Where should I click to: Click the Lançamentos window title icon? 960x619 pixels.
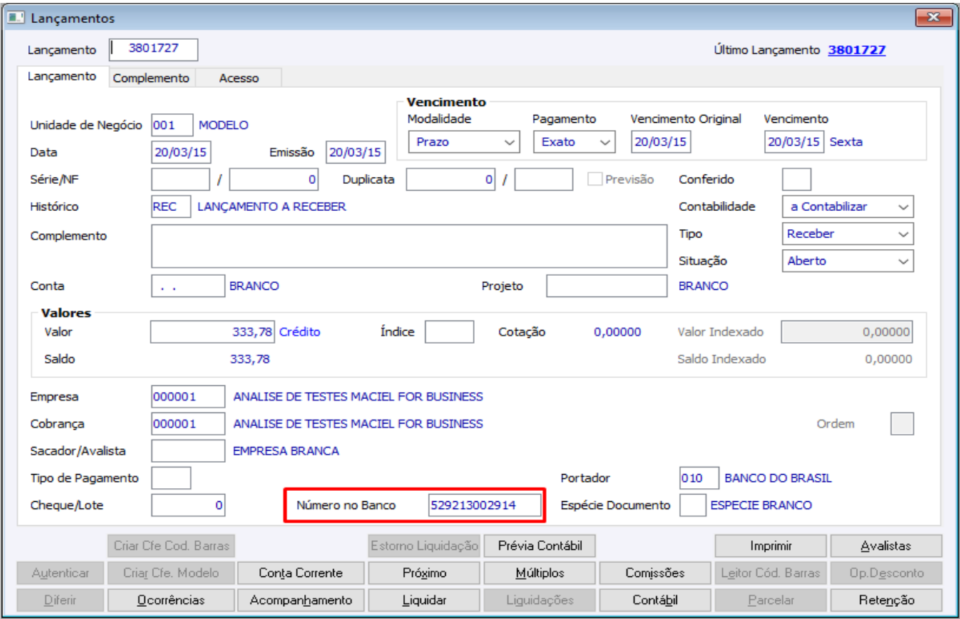tap(15, 17)
